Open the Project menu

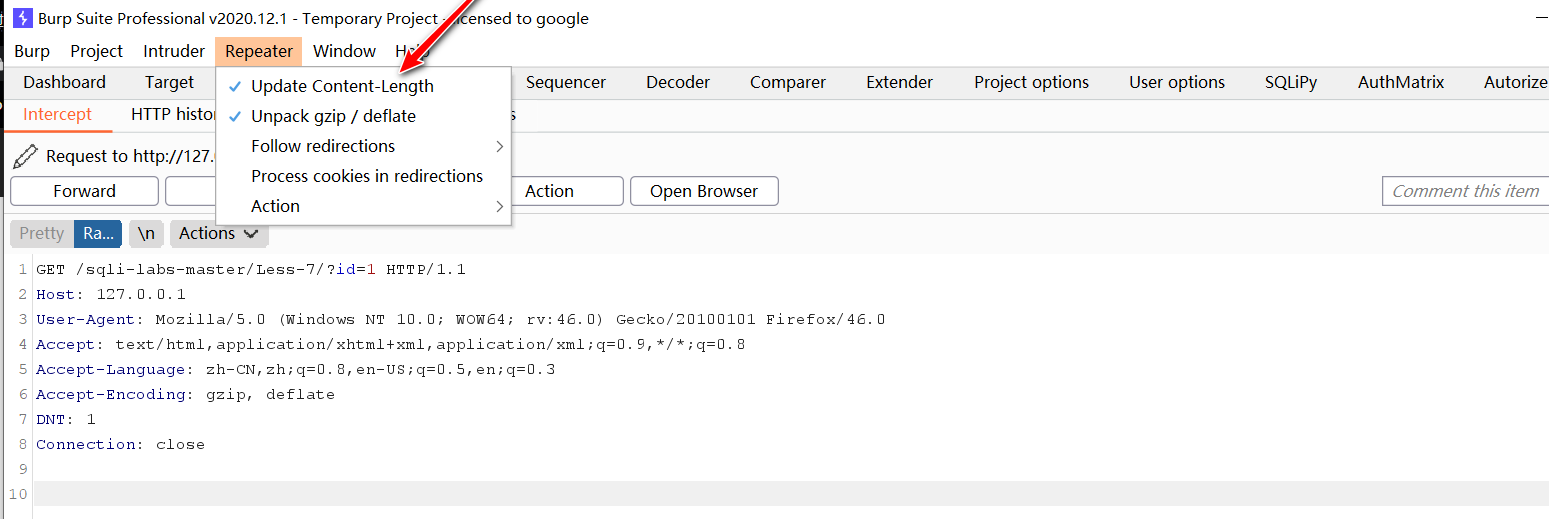(x=97, y=52)
